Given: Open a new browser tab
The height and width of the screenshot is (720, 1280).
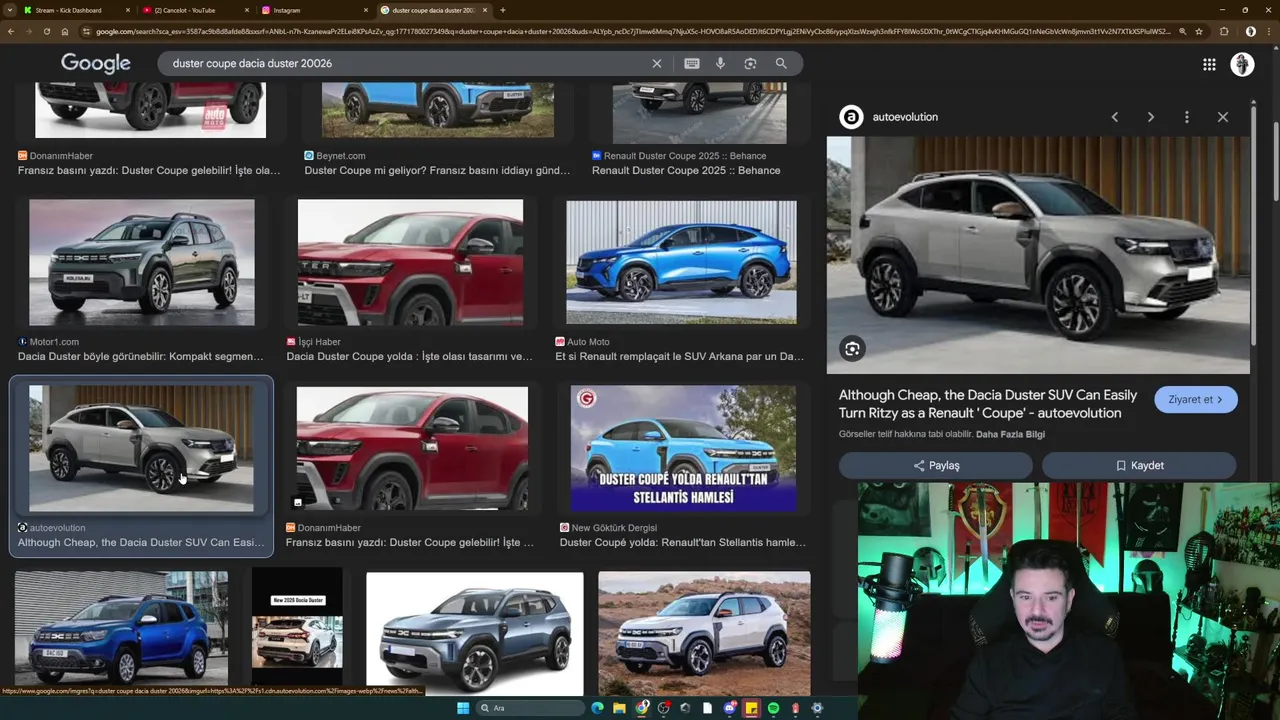Looking at the screenshot, I should 502,10.
